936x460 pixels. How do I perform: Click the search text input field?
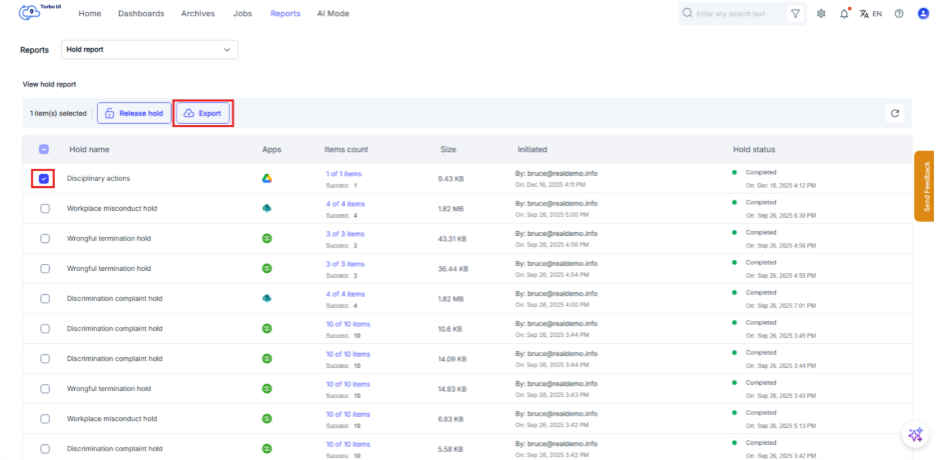point(736,14)
